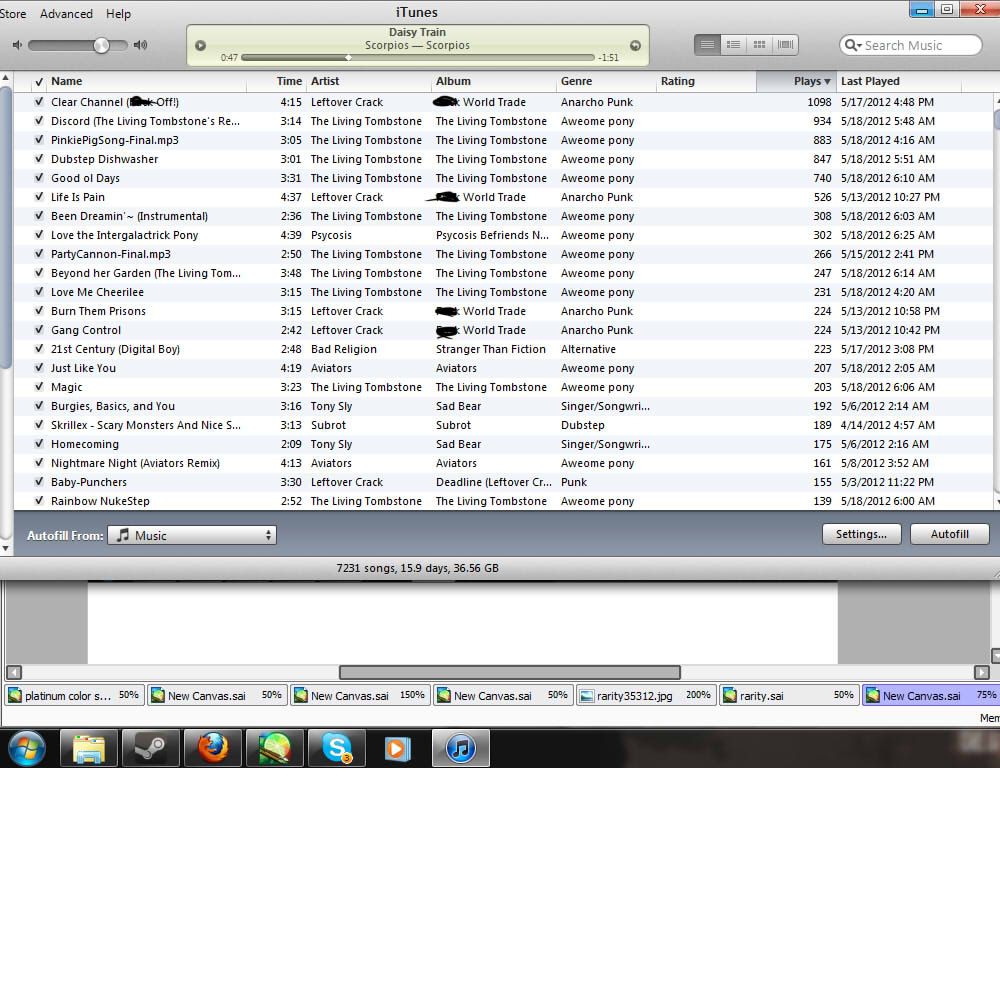1000x1000 pixels.
Task: Click in the Search Music field
Action: tap(911, 45)
